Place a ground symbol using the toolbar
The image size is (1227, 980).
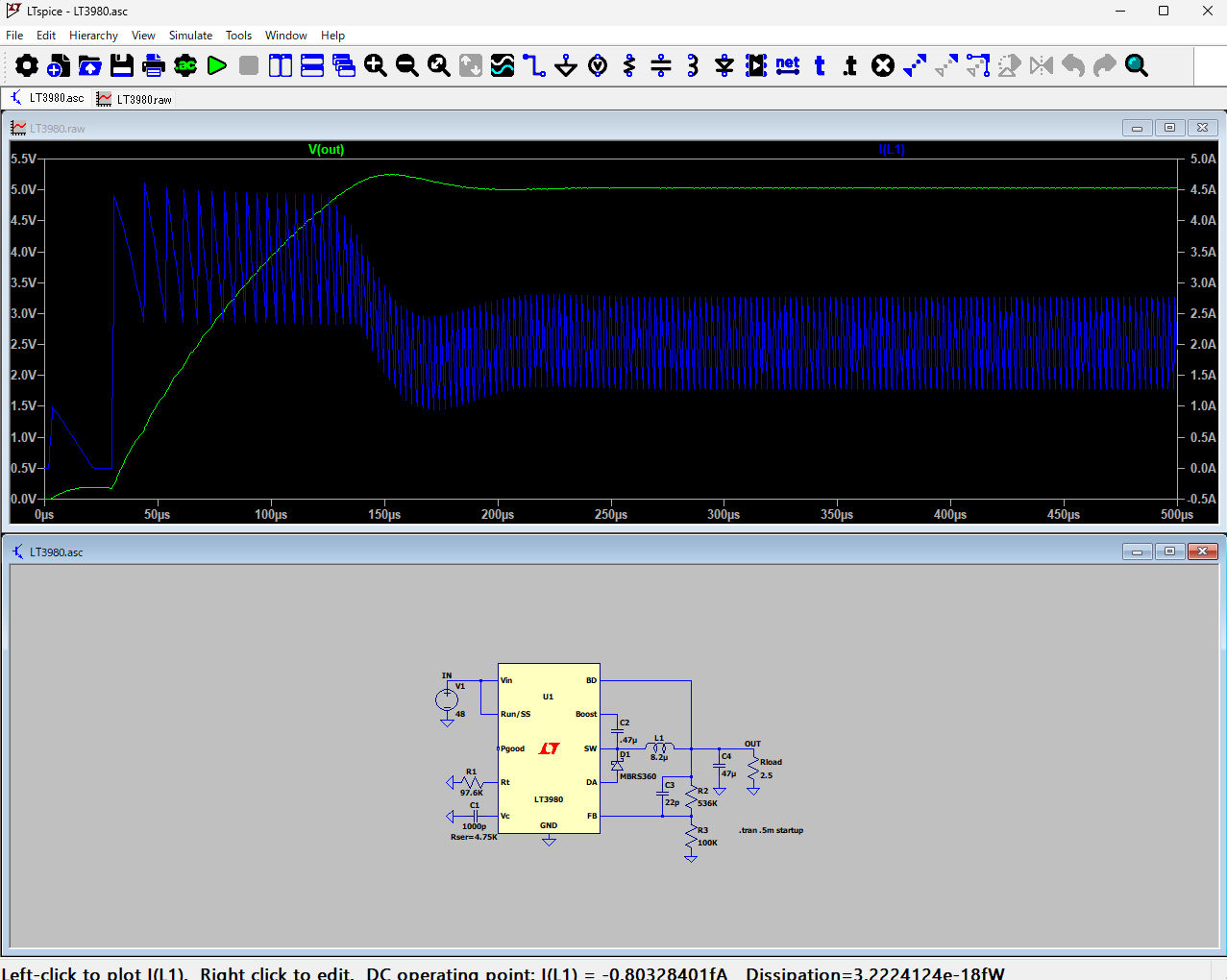566,65
